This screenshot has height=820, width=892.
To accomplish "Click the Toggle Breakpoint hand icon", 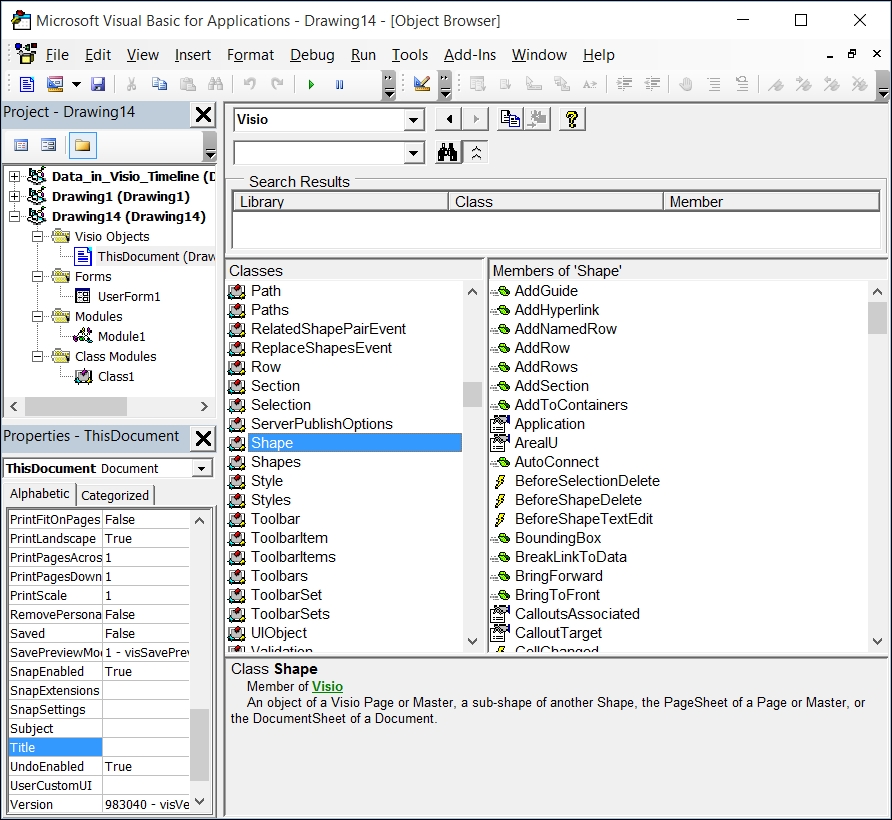I will pyautogui.click(x=686, y=84).
